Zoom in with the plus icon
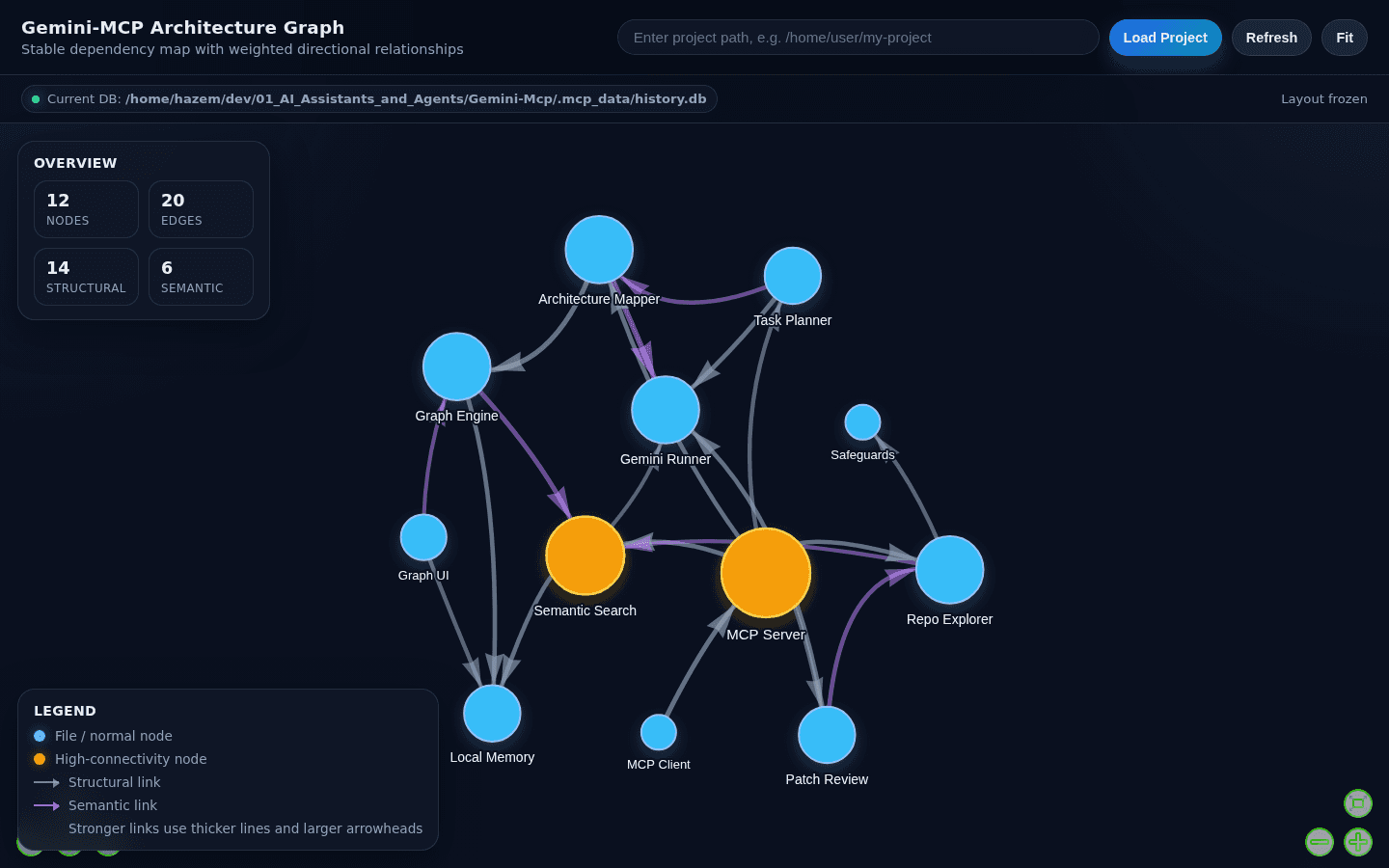Image resolution: width=1389 pixels, height=868 pixels. 1358,842
